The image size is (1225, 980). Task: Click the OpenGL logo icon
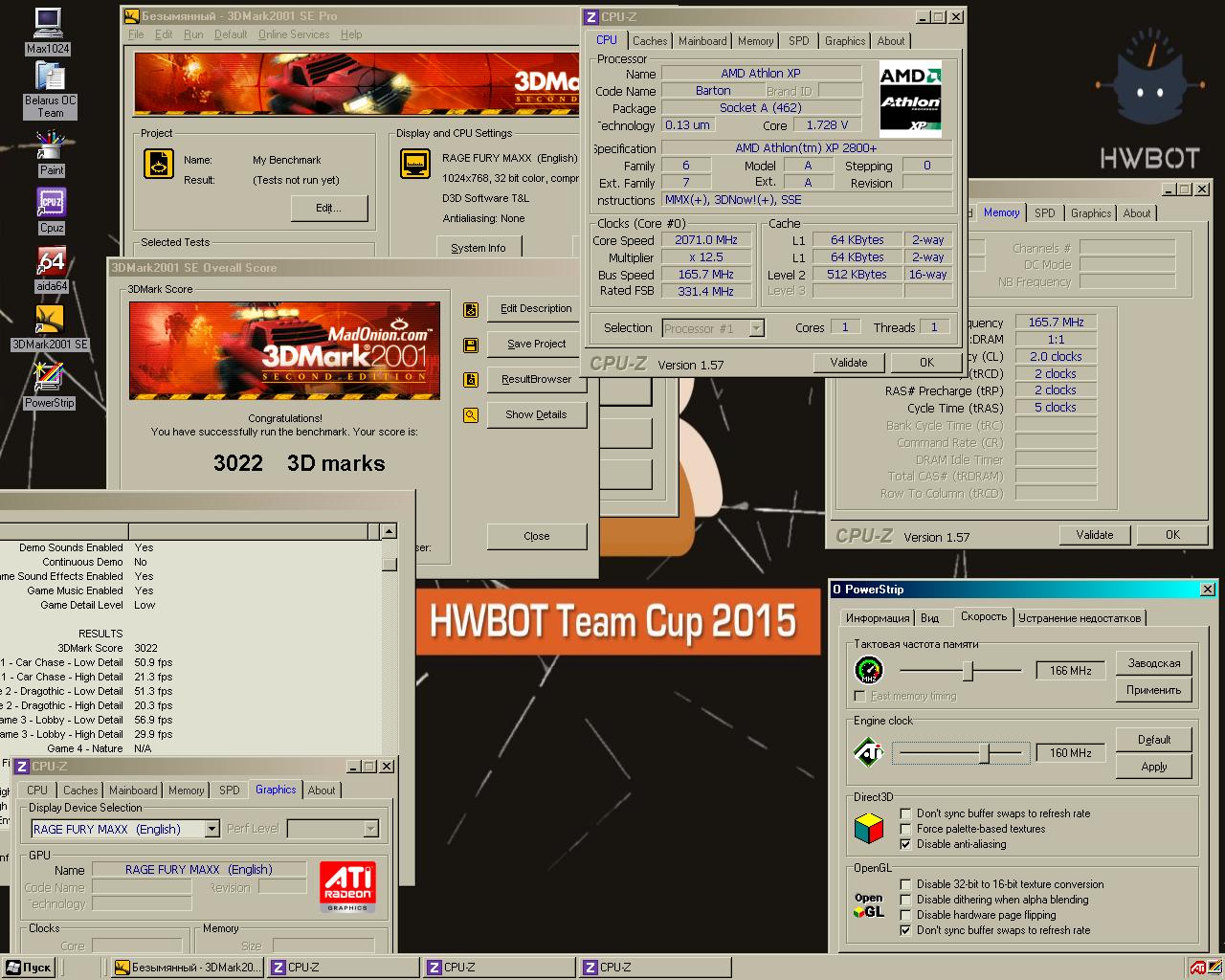tap(869, 905)
